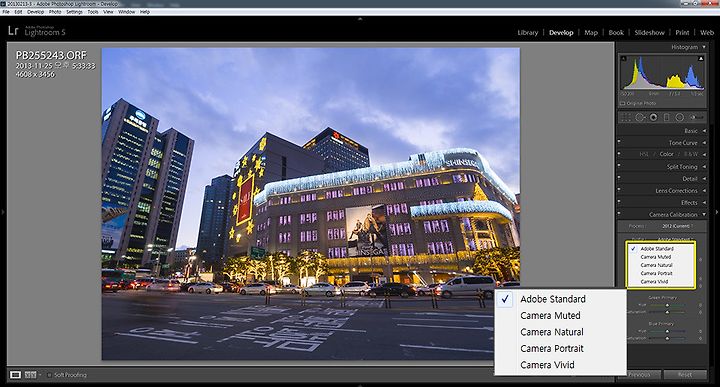Click the main photo preview of the building

pyautogui.click(x=311, y=204)
